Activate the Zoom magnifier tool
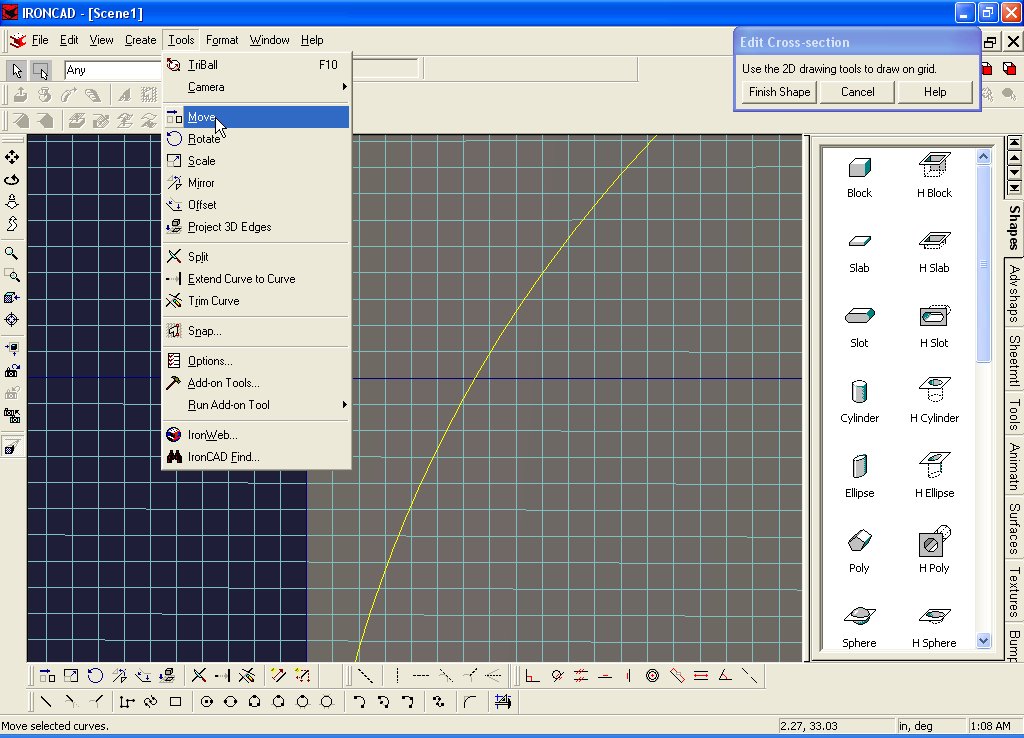This screenshot has width=1024, height=738. 12,253
